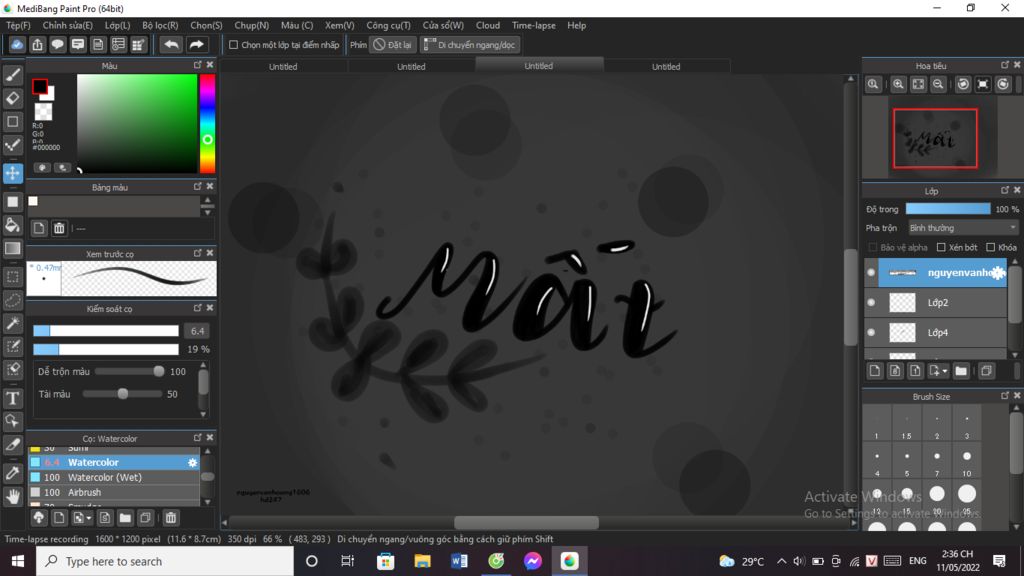The width and height of the screenshot is (1024, 576).
Task: Open settings gear for Watercolor brush
Action: click(192, 462)
